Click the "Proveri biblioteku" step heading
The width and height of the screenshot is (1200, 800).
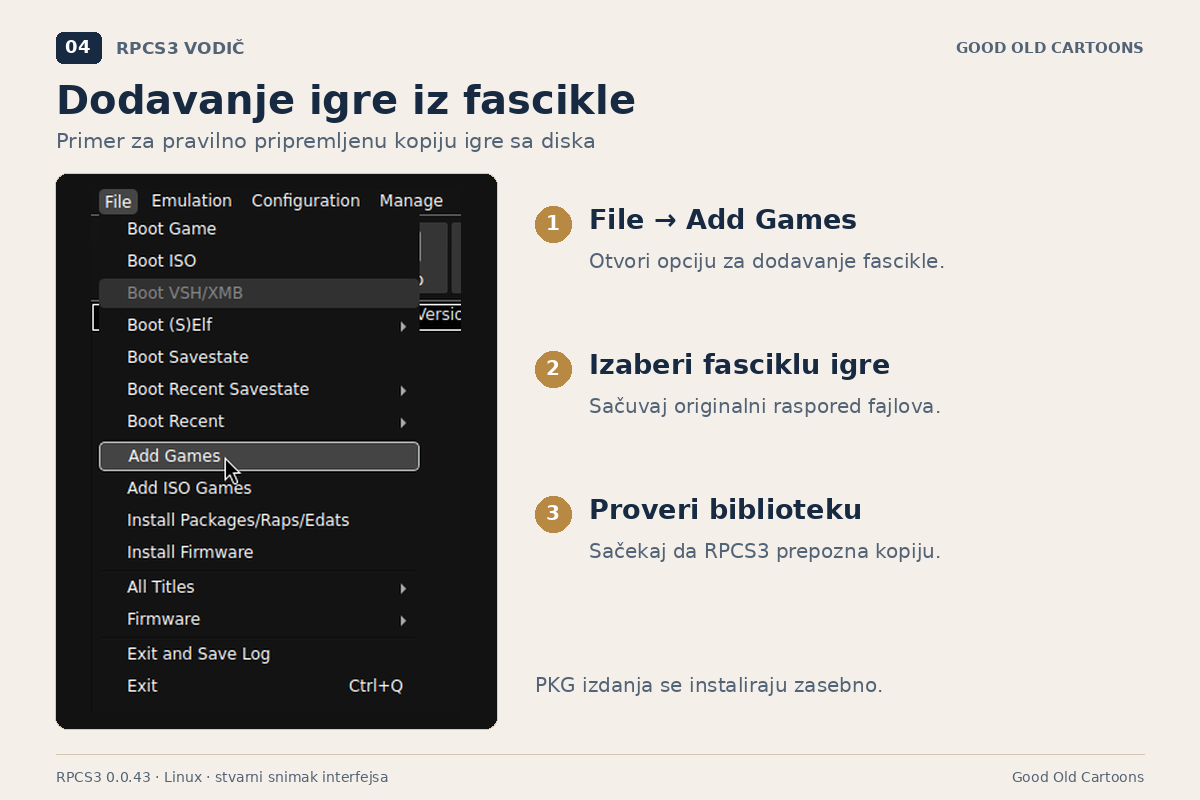coord(725,510)
